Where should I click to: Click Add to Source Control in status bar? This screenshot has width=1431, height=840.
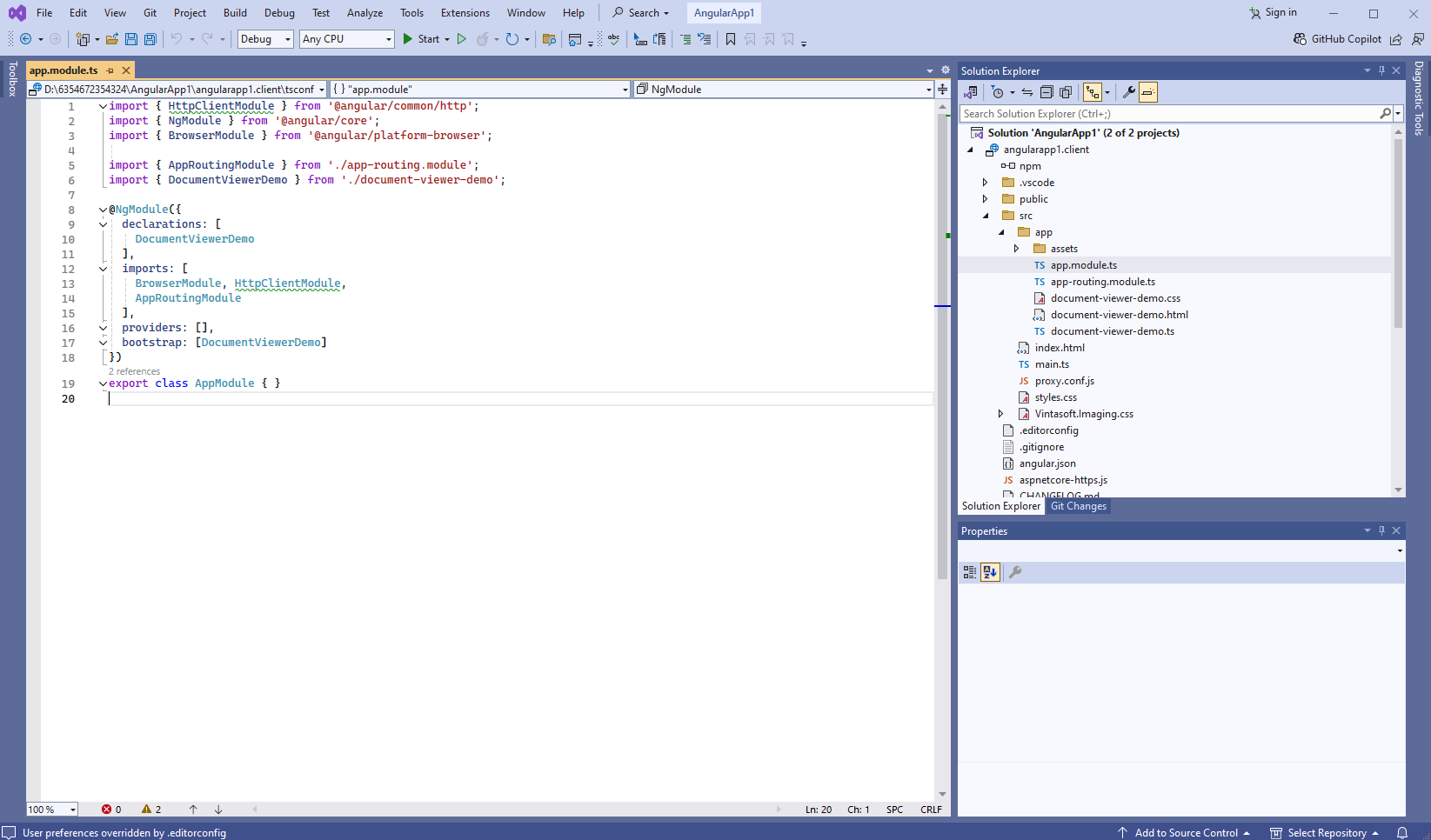click(1185, 833)
